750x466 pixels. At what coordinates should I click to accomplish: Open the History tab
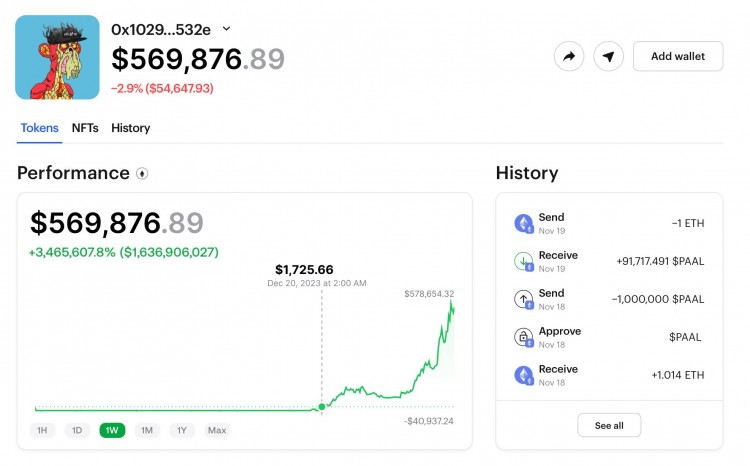131,128
